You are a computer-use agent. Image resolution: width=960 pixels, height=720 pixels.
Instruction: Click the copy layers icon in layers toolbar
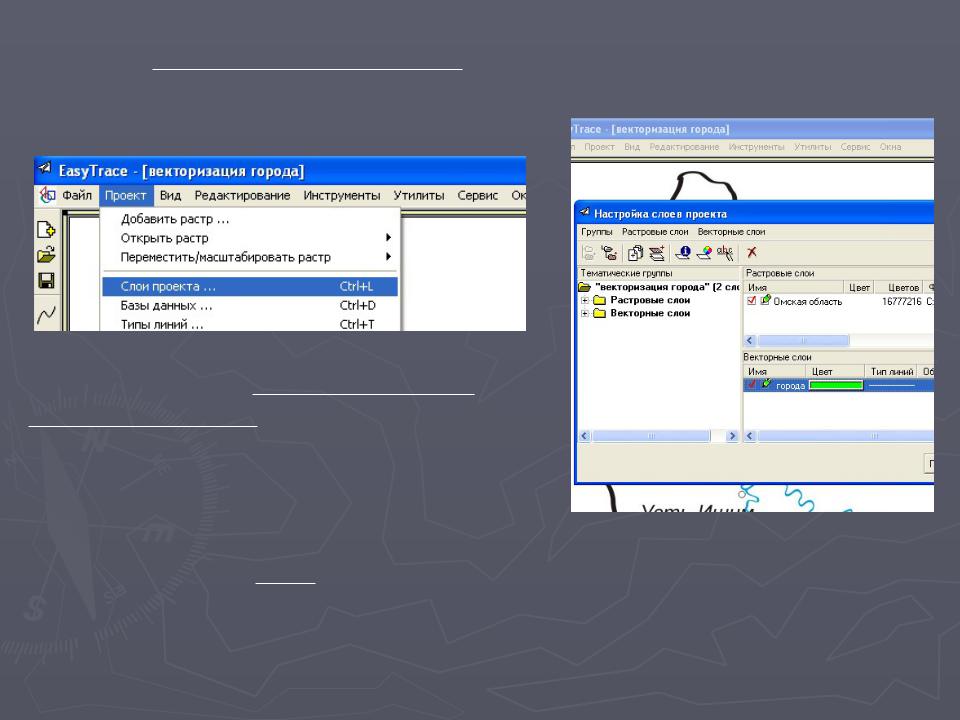(636, 252)
